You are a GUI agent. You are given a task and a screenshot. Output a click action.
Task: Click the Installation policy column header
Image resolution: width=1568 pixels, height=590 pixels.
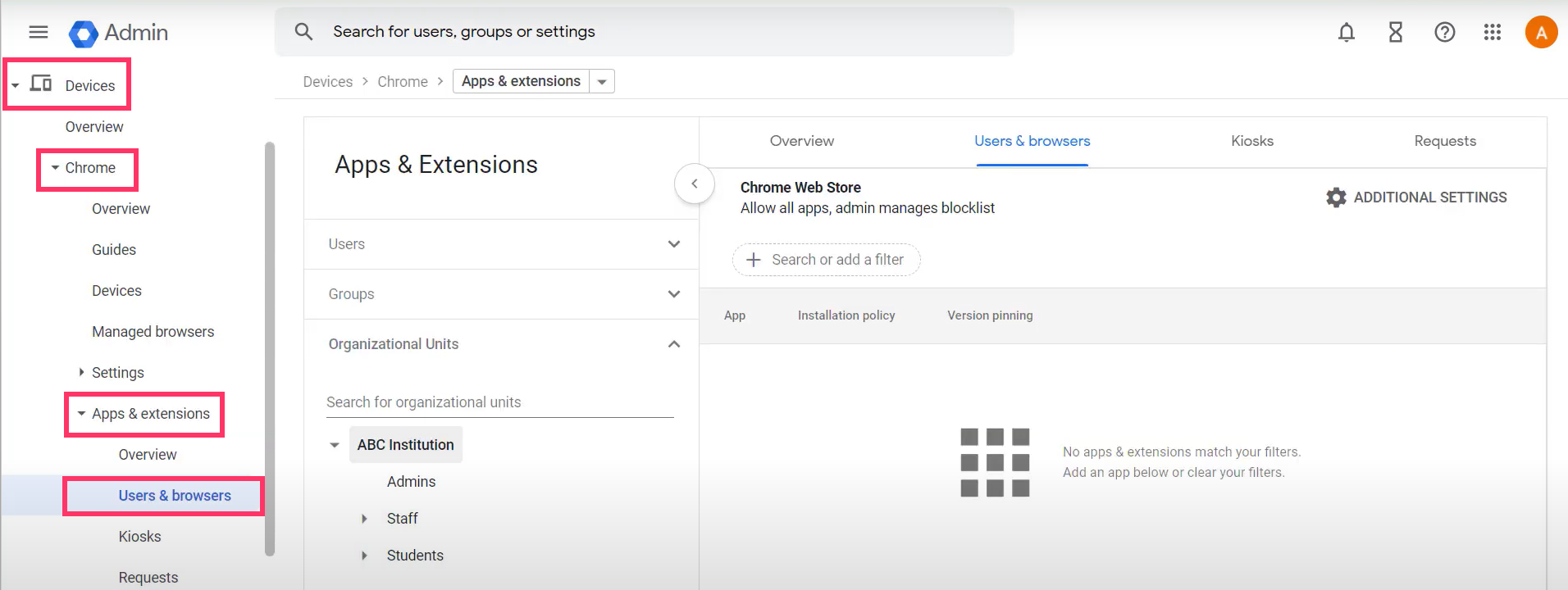coord(846,315)
